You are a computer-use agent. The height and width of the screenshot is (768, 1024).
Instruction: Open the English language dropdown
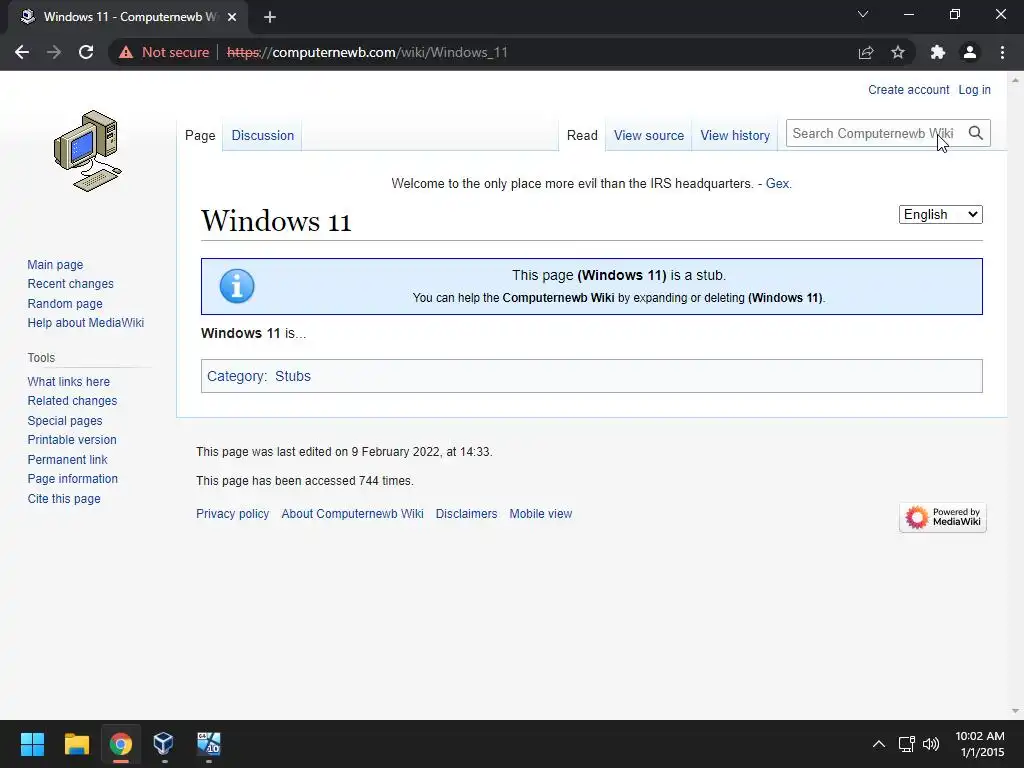(940, 214)
